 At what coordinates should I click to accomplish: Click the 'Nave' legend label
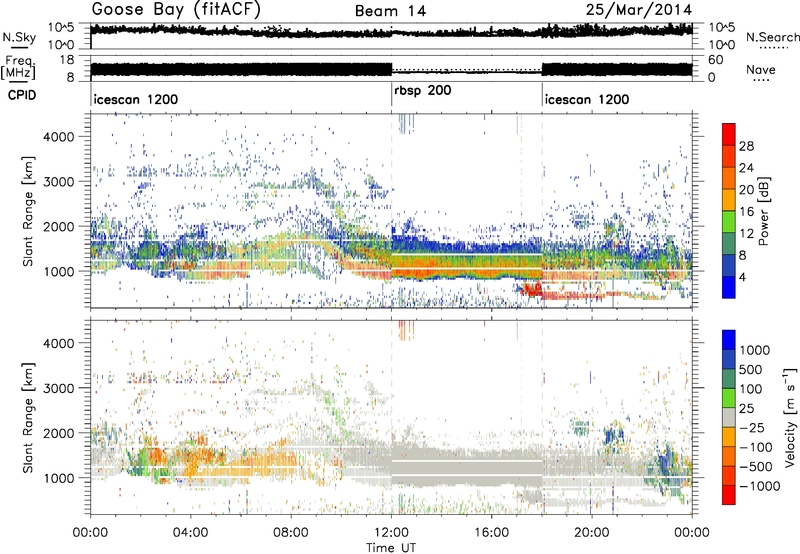click(x=761, y=69)
